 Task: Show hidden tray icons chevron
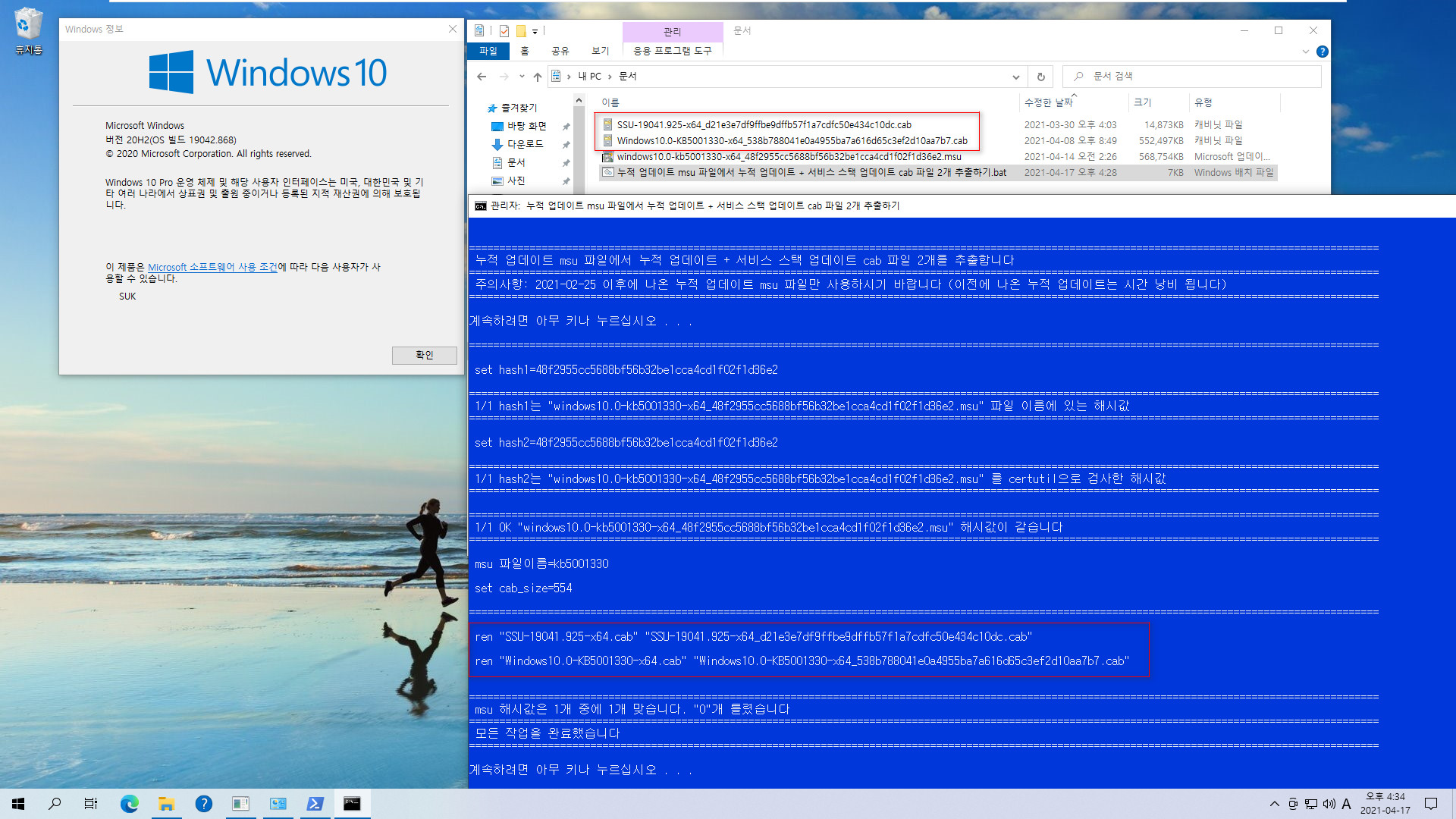pos(1275,804)
